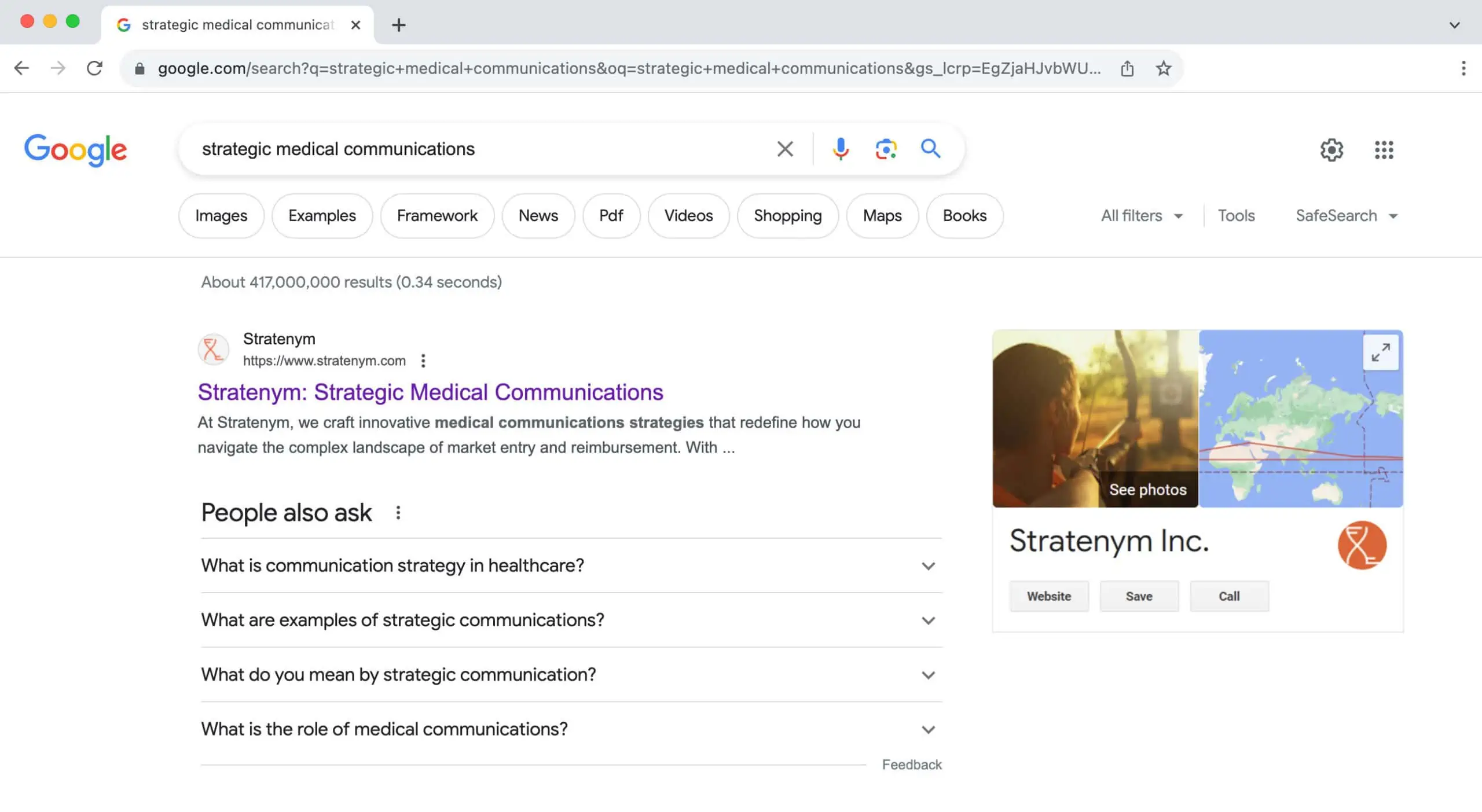1482x812 pixels.
Task: Click About 417,000,000 results text
Action: 351,282
